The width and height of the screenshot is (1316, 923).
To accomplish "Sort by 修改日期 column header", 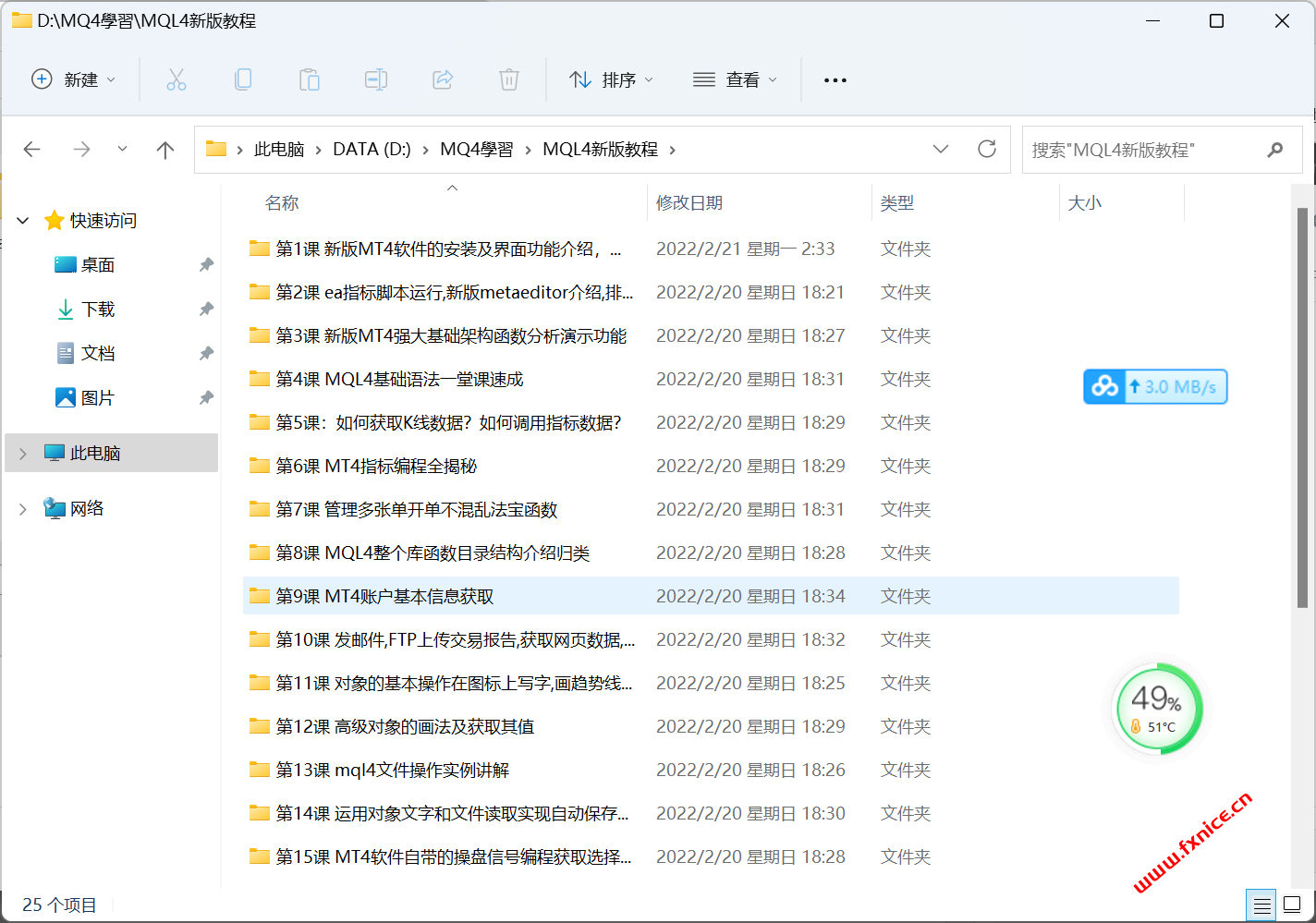I will tap(689, 203).
